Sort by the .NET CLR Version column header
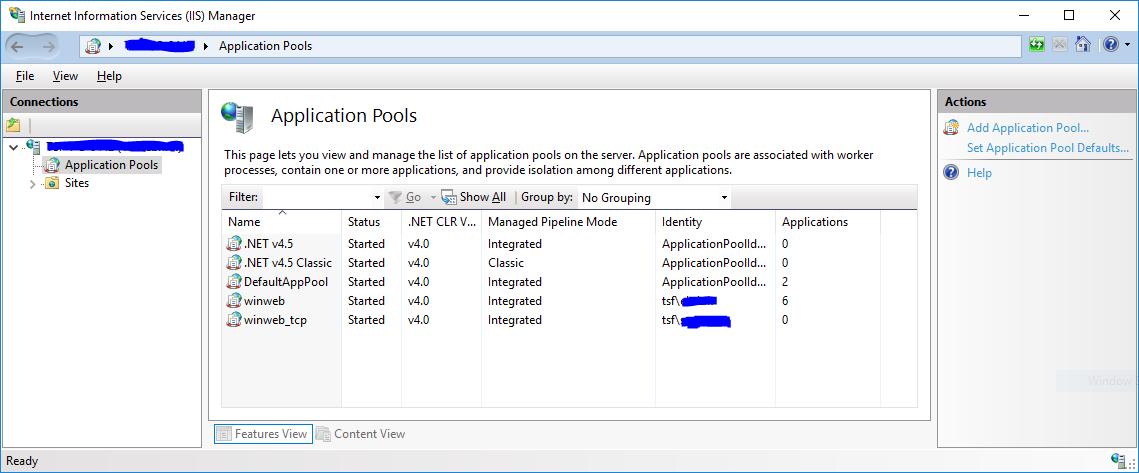1139x473 pixels. click(442, 222)
